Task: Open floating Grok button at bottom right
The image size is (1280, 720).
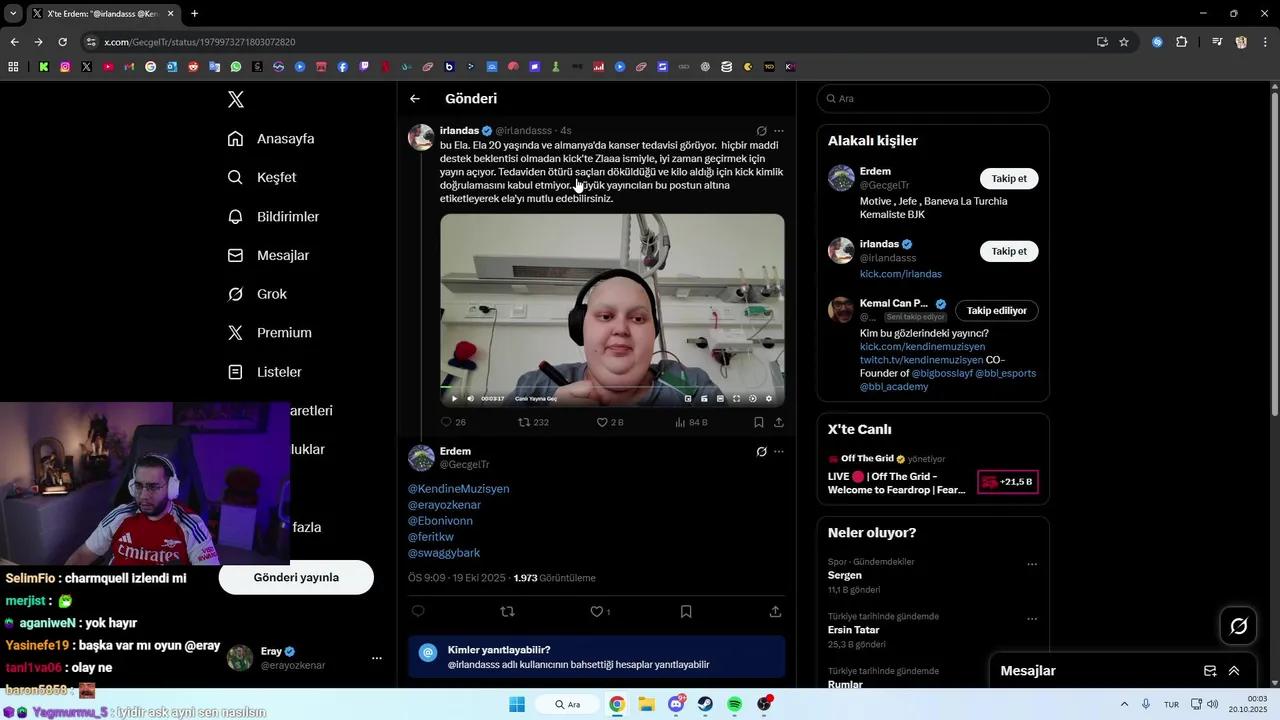Action: [1239, 626]
